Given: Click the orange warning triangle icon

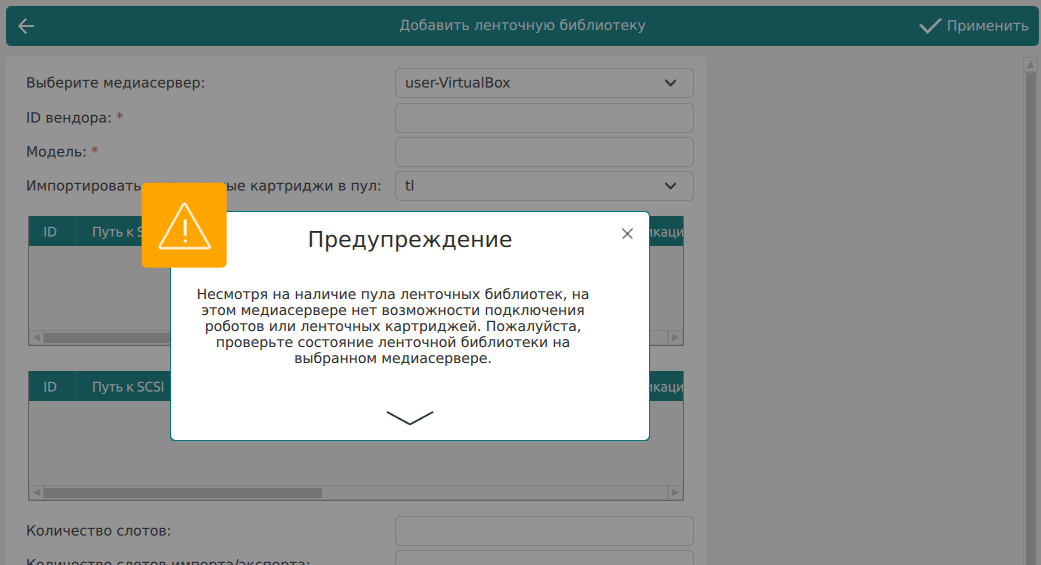Looking at the screenshot, I should (x=184, y=225).
